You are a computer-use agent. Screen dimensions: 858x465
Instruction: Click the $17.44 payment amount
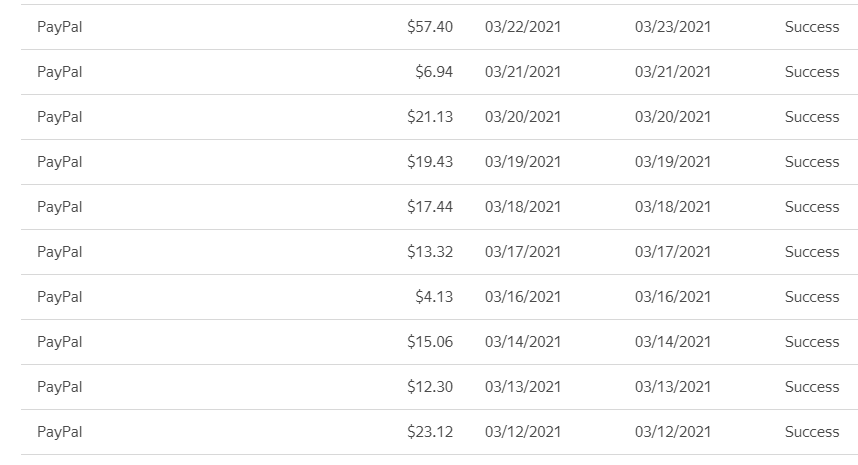pyautogui.click(x=430, y=207)
